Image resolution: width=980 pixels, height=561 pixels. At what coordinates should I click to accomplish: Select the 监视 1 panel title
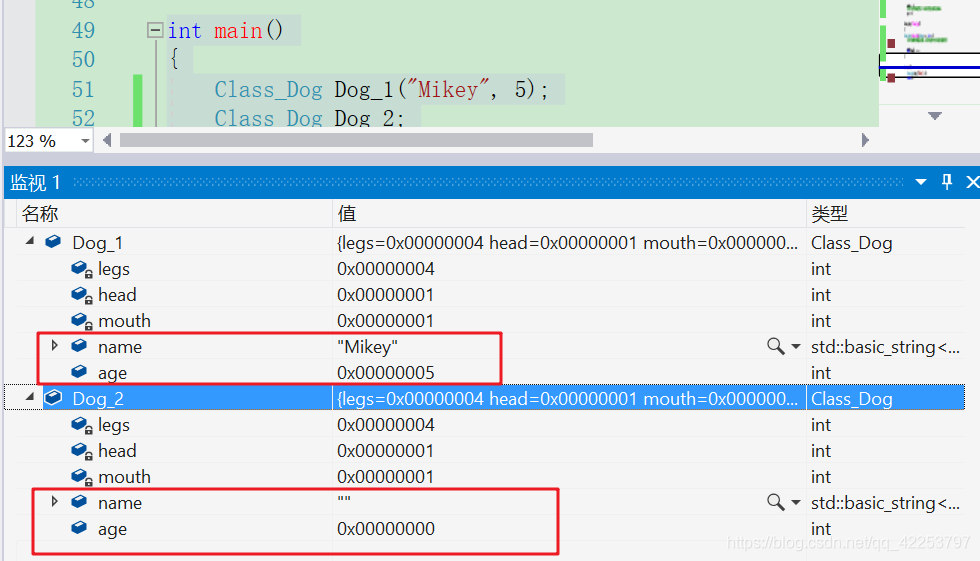click(x=35, y=182)
